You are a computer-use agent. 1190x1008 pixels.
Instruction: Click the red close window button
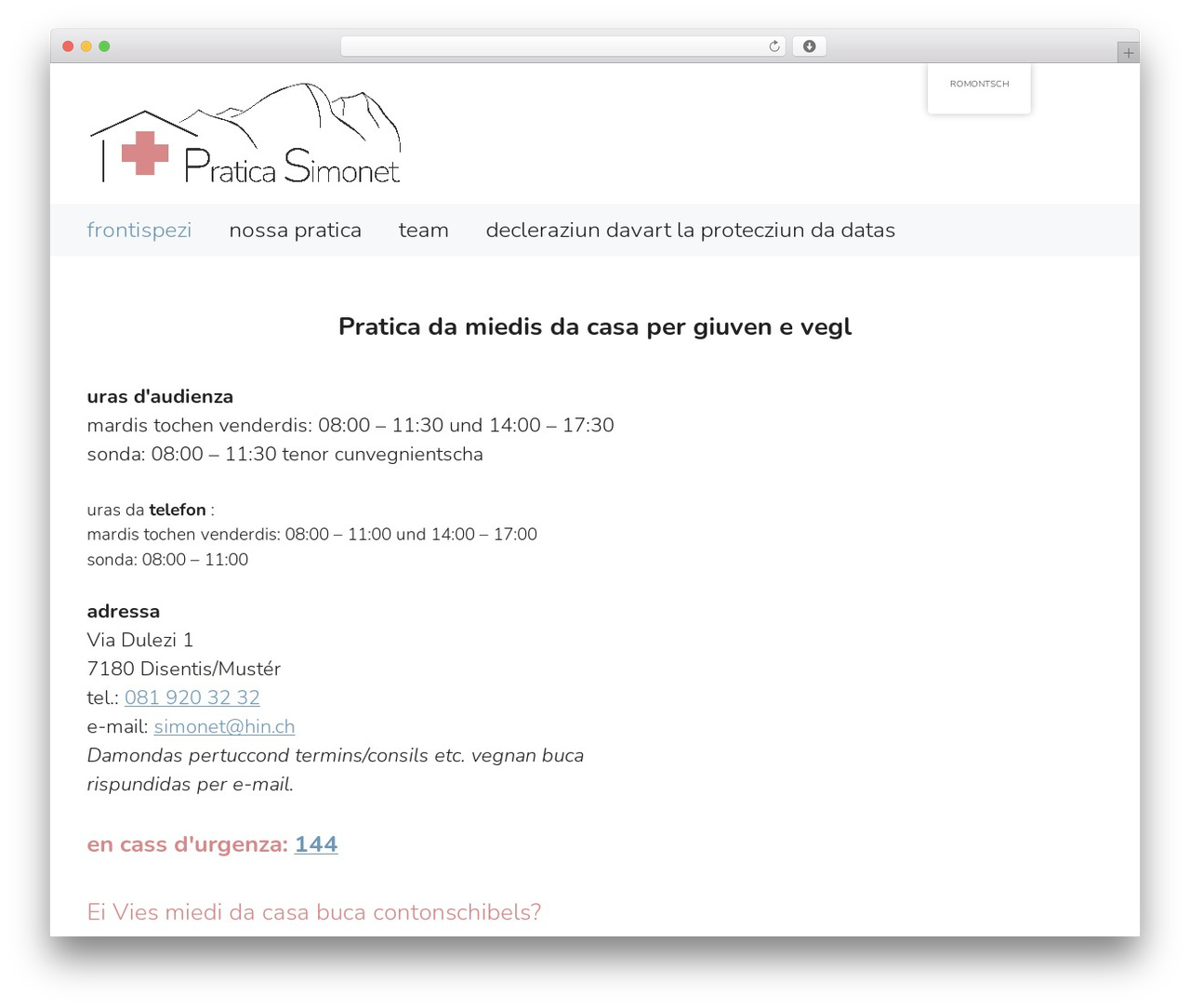click(68, 46)
